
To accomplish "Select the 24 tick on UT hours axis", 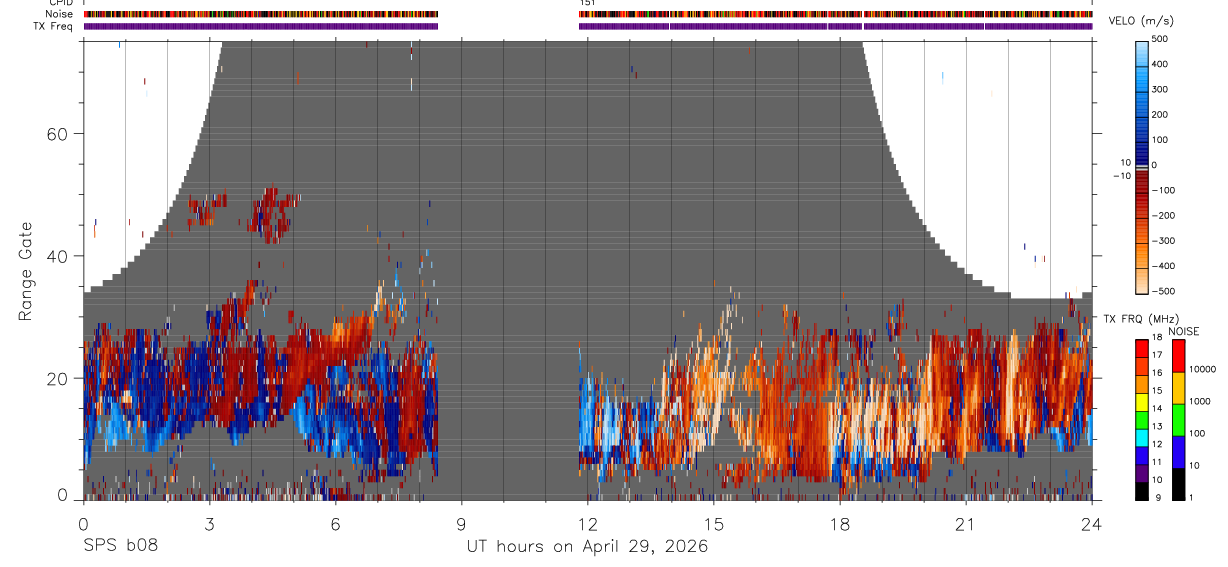I will coord(1092,523).
